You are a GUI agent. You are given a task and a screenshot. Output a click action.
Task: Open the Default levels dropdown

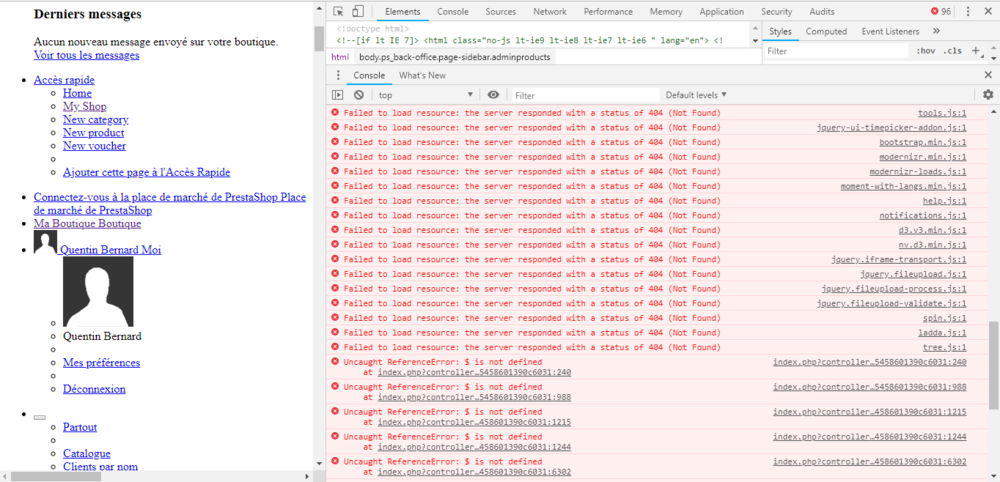(696, 95)
